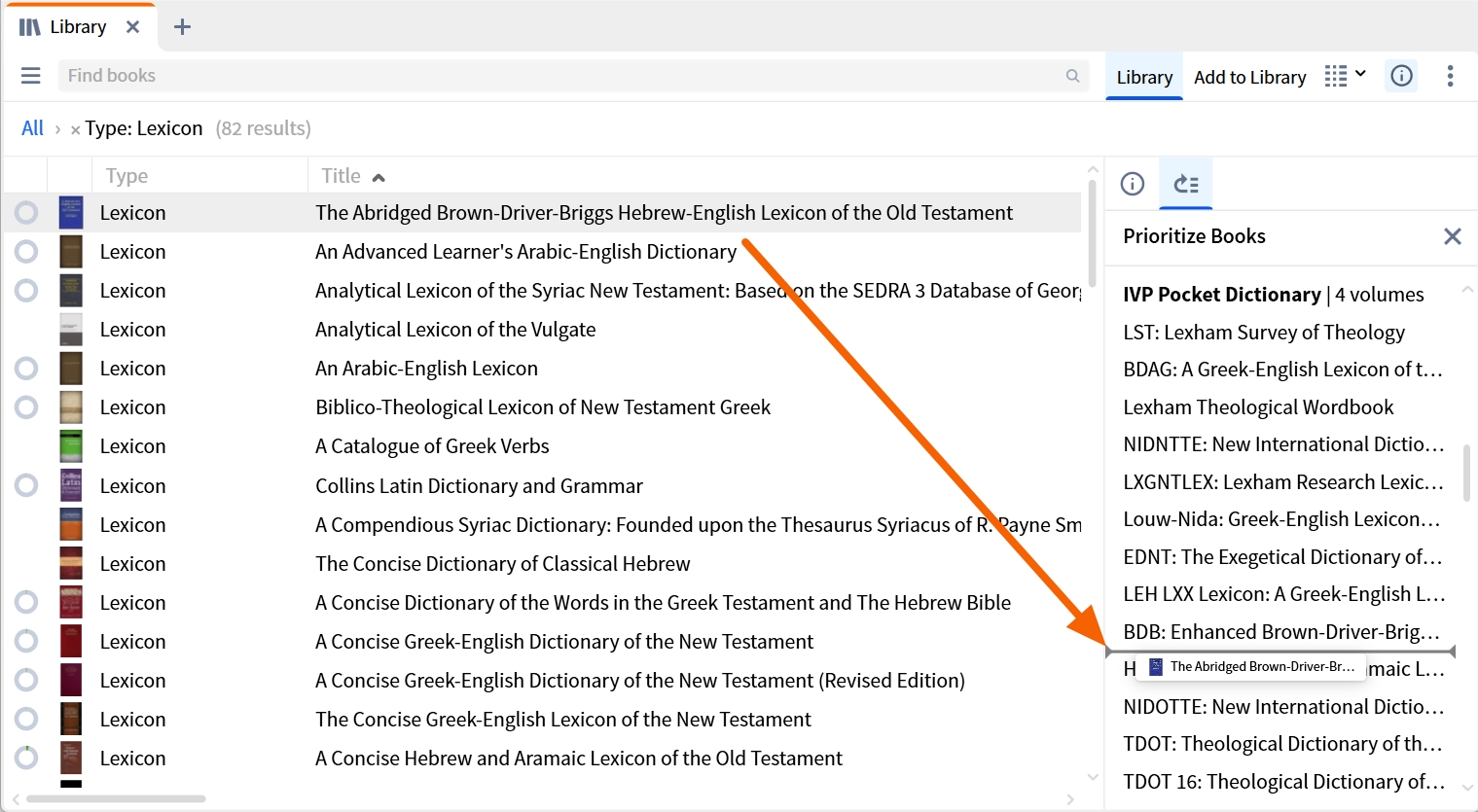
Task: Click the cover of Collins Latin Dictionary and Grammar
Action: [x=71, y=485]
